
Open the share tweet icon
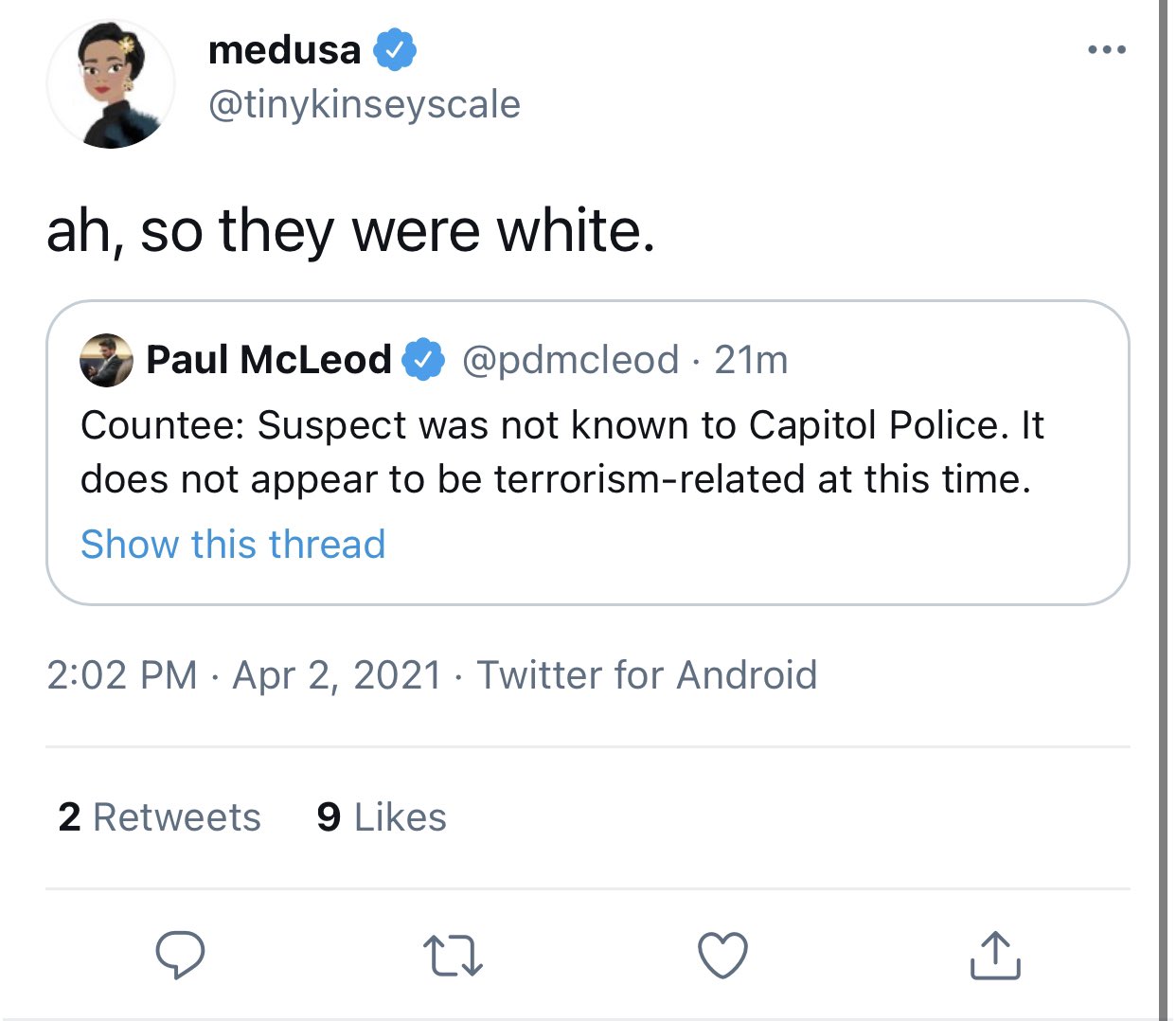click(x=994, y=955)
